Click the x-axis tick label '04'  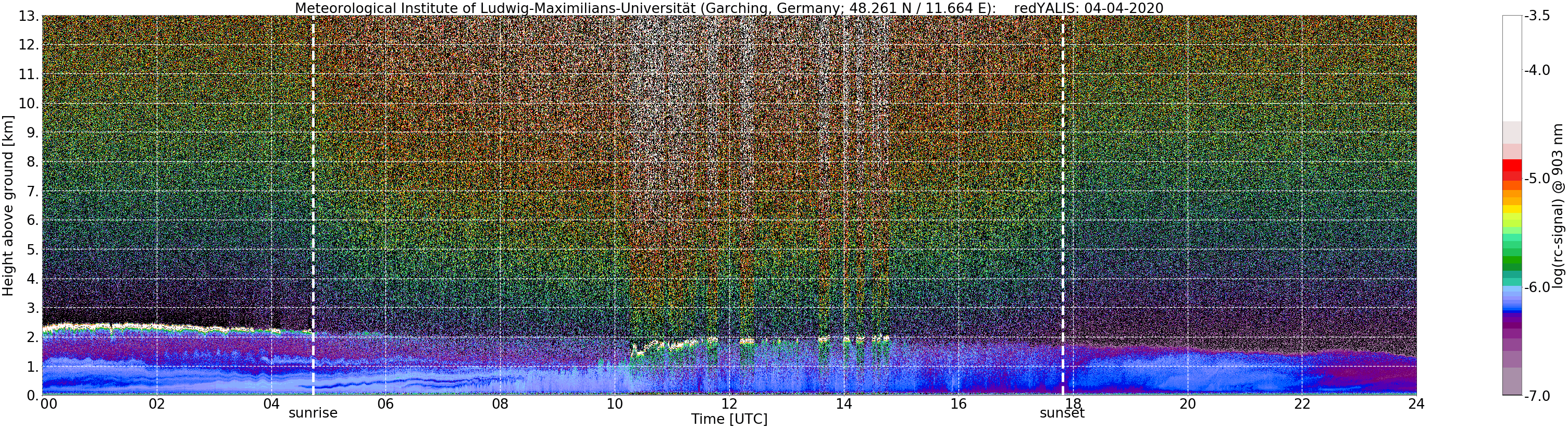click(271, 404)
